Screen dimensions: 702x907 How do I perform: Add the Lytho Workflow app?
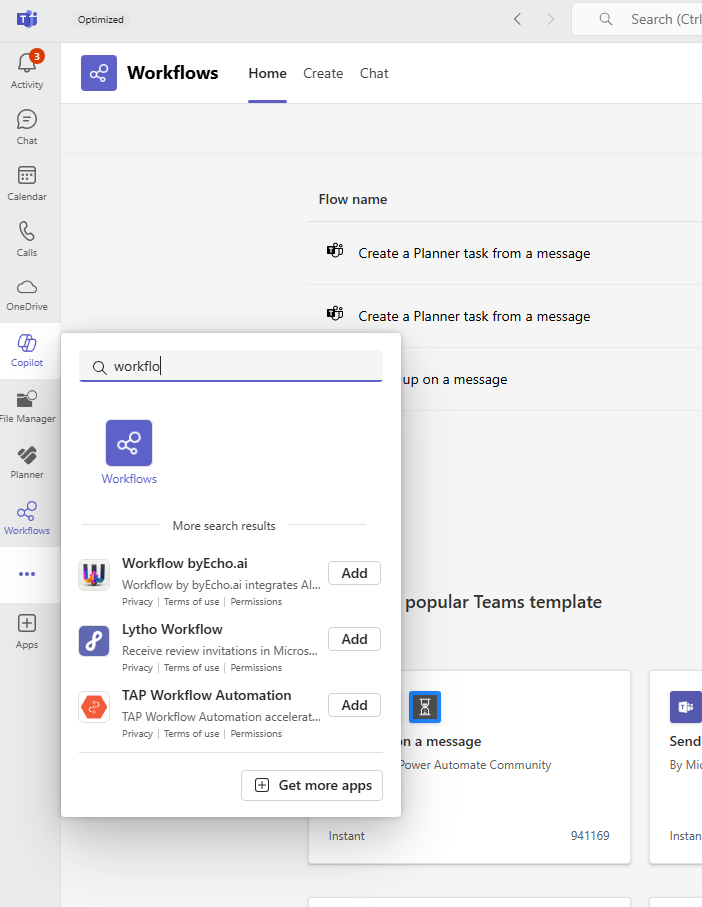354,639
